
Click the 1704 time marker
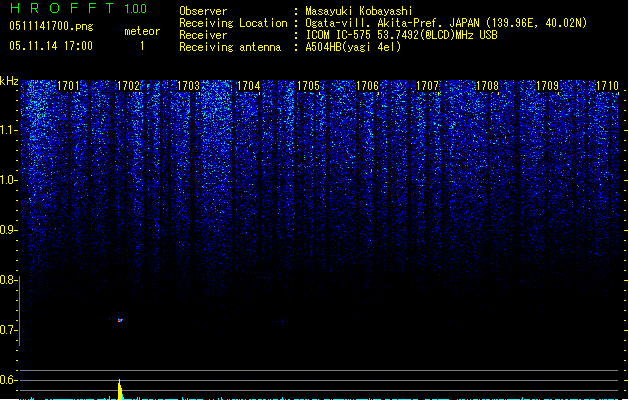click(248, 86)
